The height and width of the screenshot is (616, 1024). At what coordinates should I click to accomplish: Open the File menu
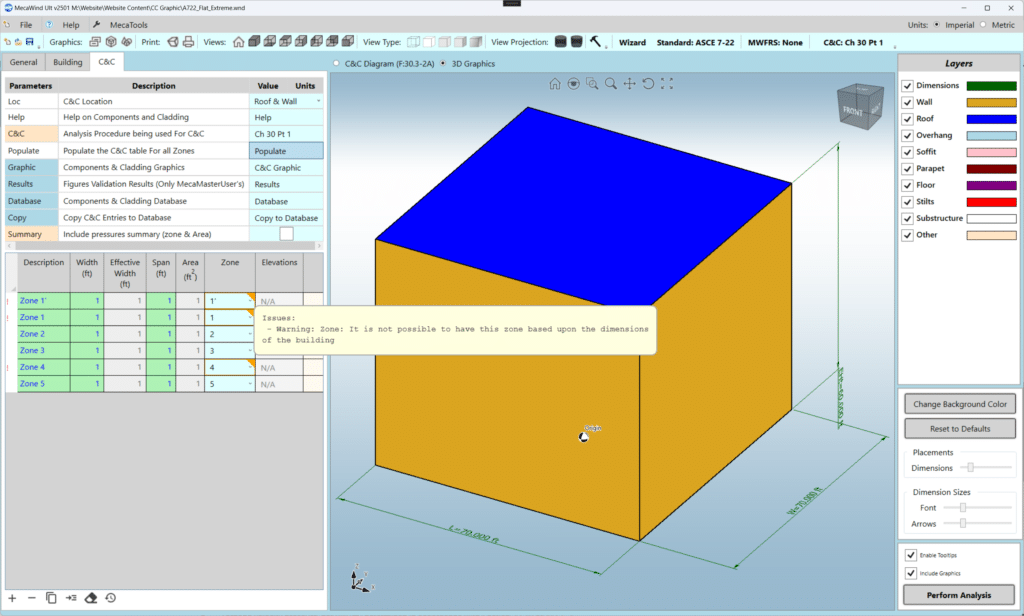(x=25, y=25)
